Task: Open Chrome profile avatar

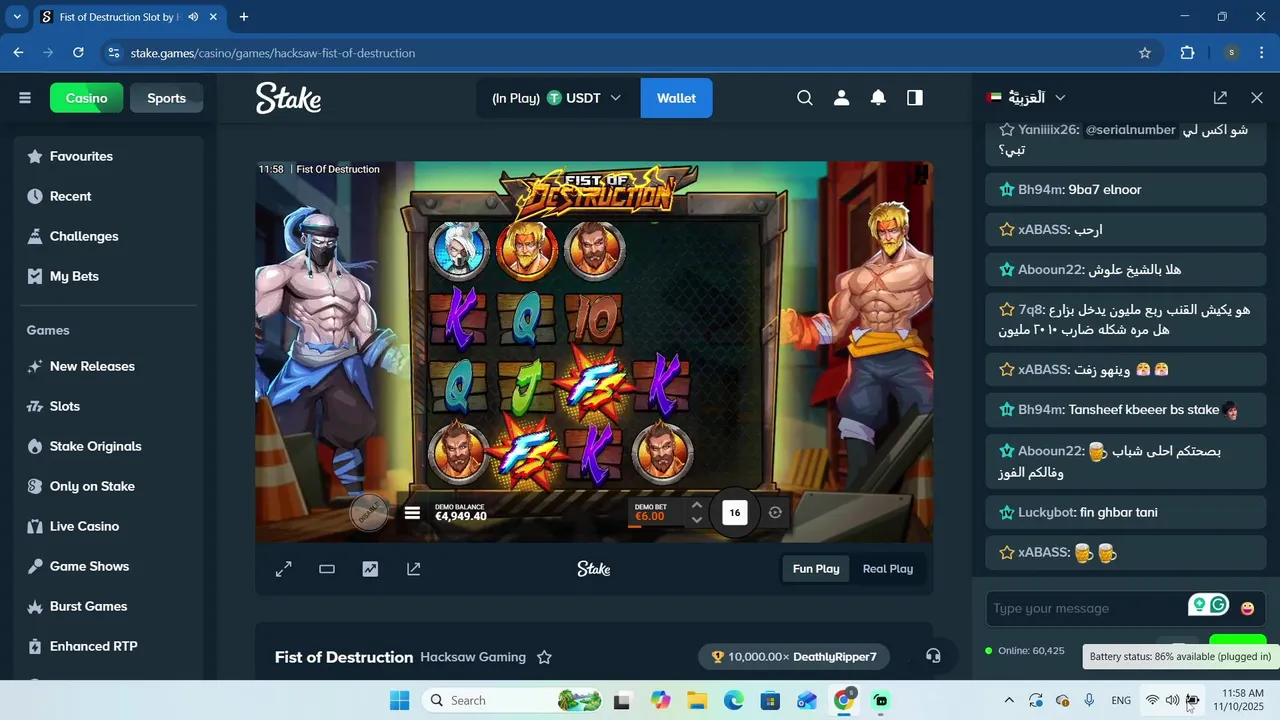Action: coord(1231,53)
